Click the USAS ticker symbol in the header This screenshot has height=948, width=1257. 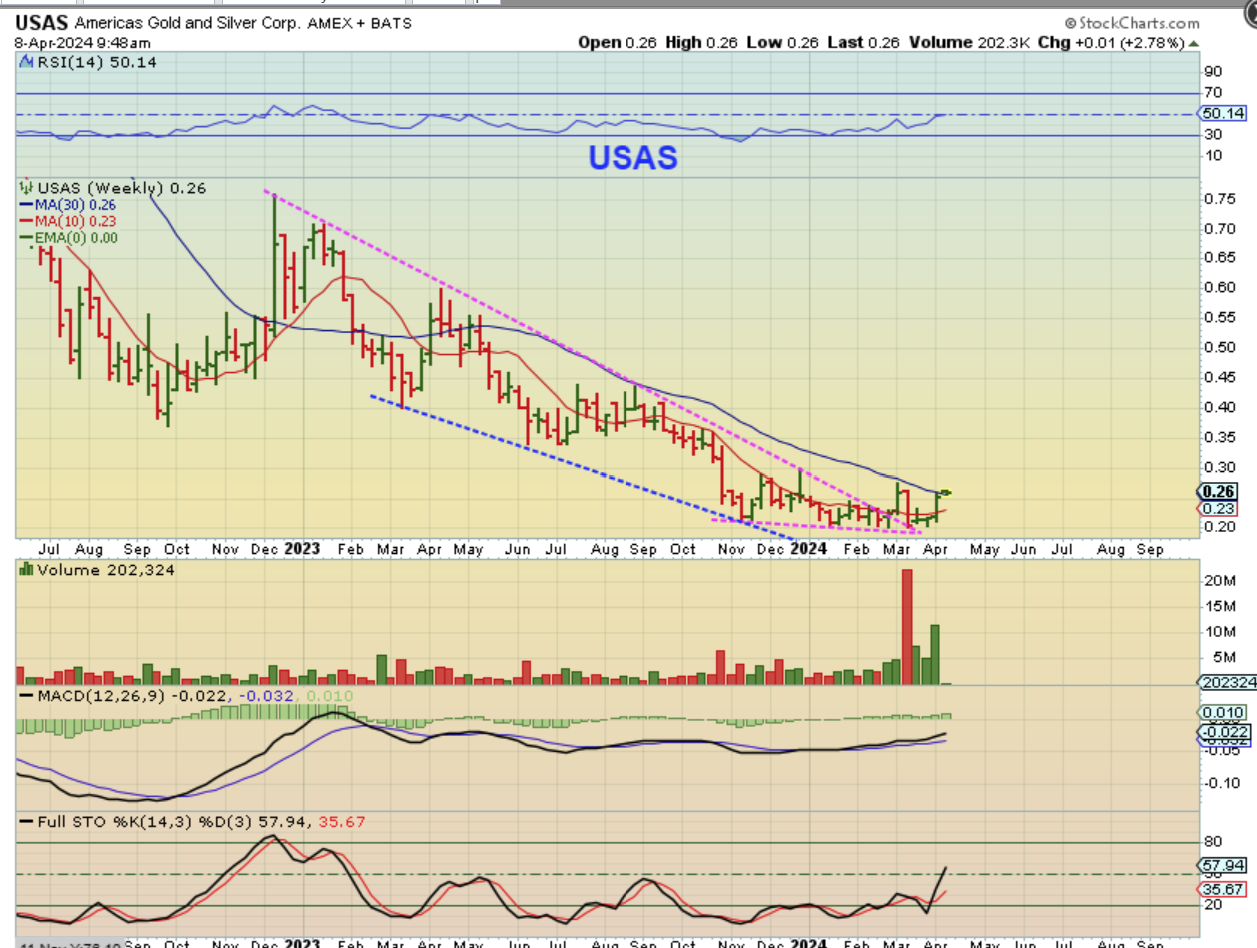click(41, 23)
